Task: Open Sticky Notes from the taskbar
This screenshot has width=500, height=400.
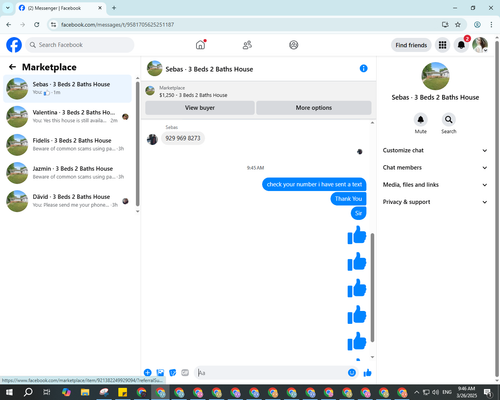Action: coord(123,392)
